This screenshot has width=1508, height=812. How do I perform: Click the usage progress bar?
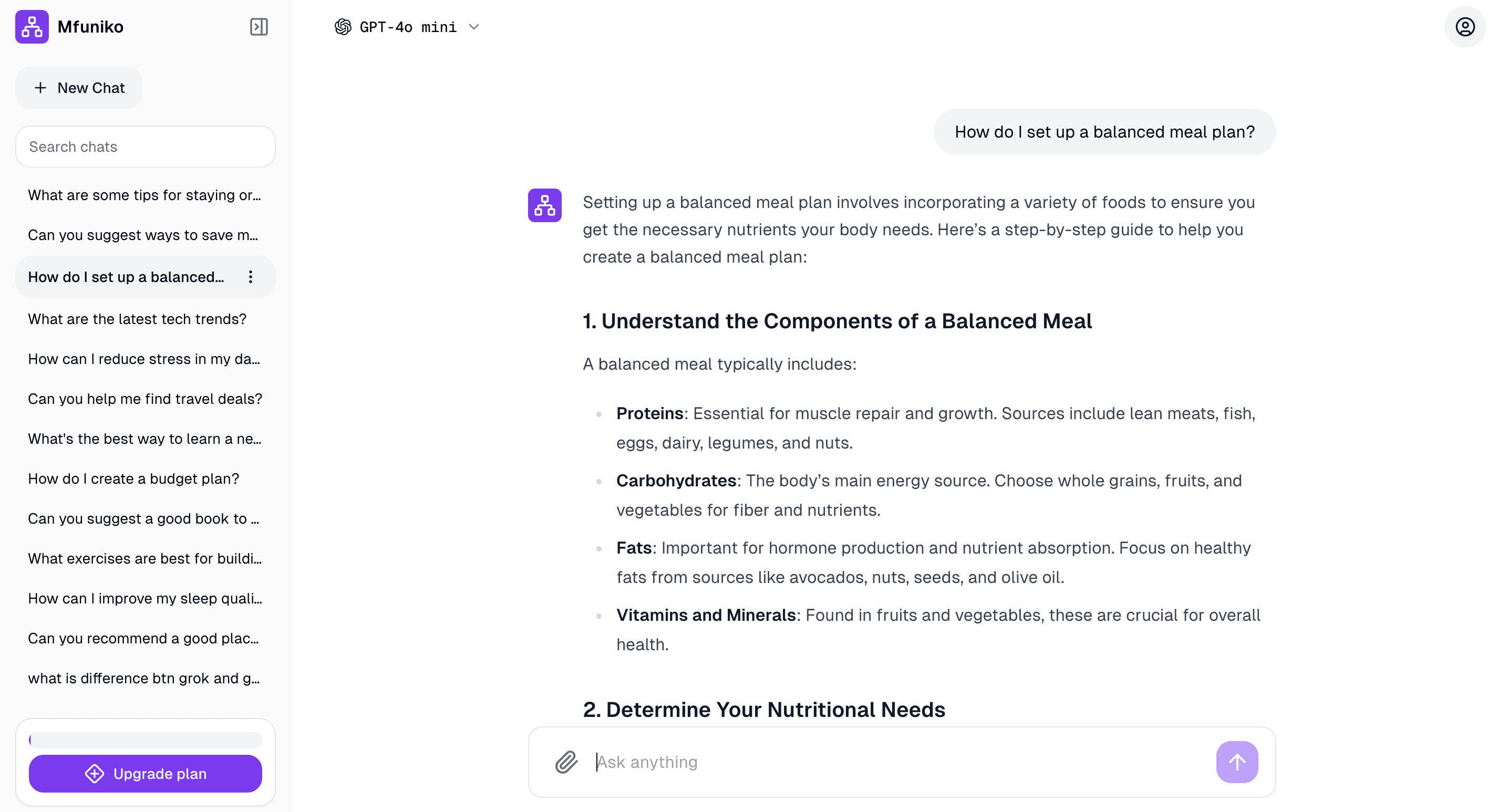tap(145, 740)
